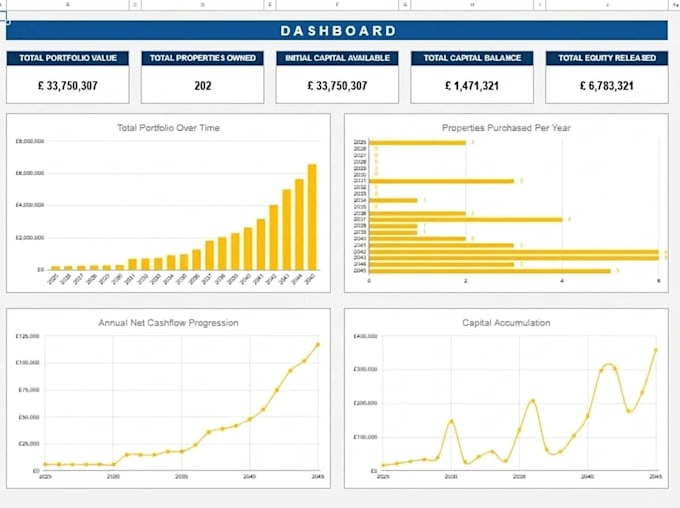Click the £75,000 axis label in cashflow chart
This screenshot has width=680, height=508.
[29, 390]
